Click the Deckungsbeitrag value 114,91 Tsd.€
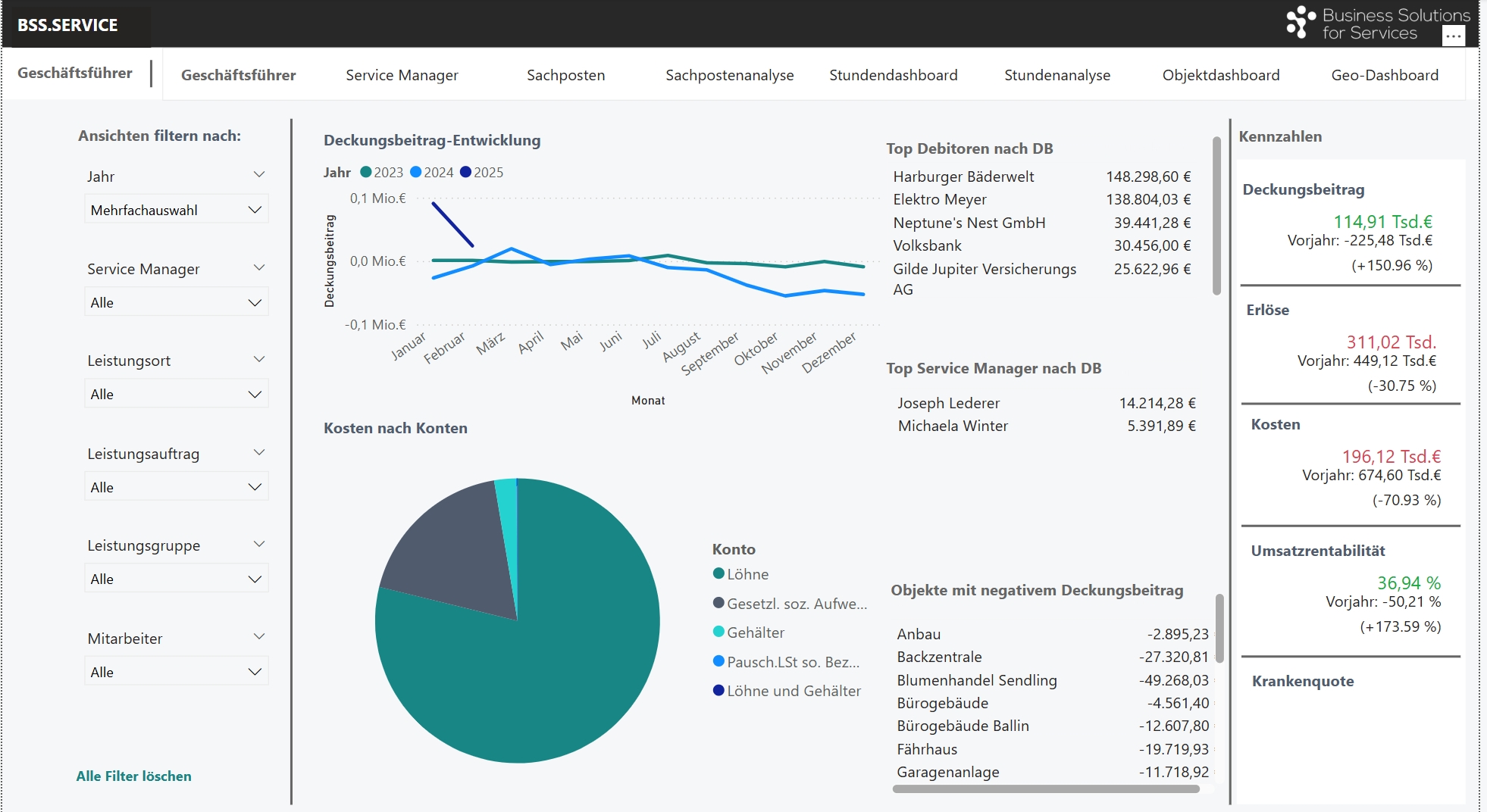 point(1382,222)
